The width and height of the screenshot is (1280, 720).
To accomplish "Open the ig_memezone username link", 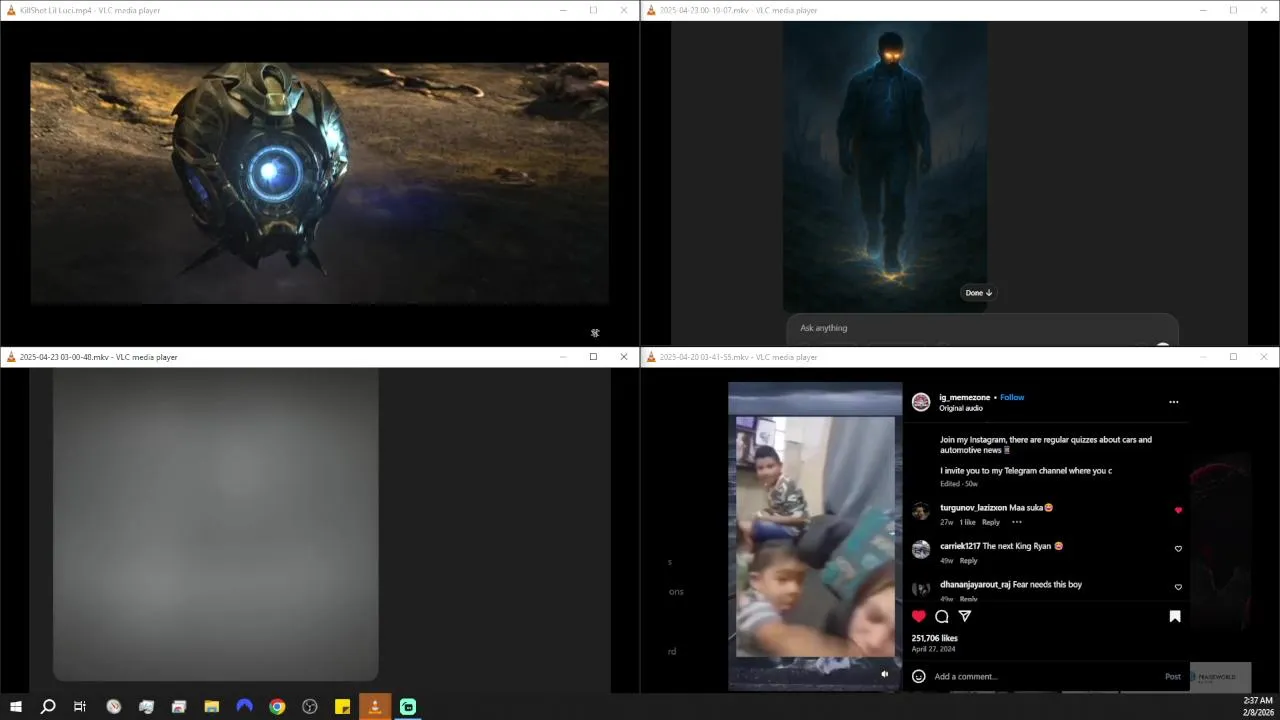I will tap(964, 397).
